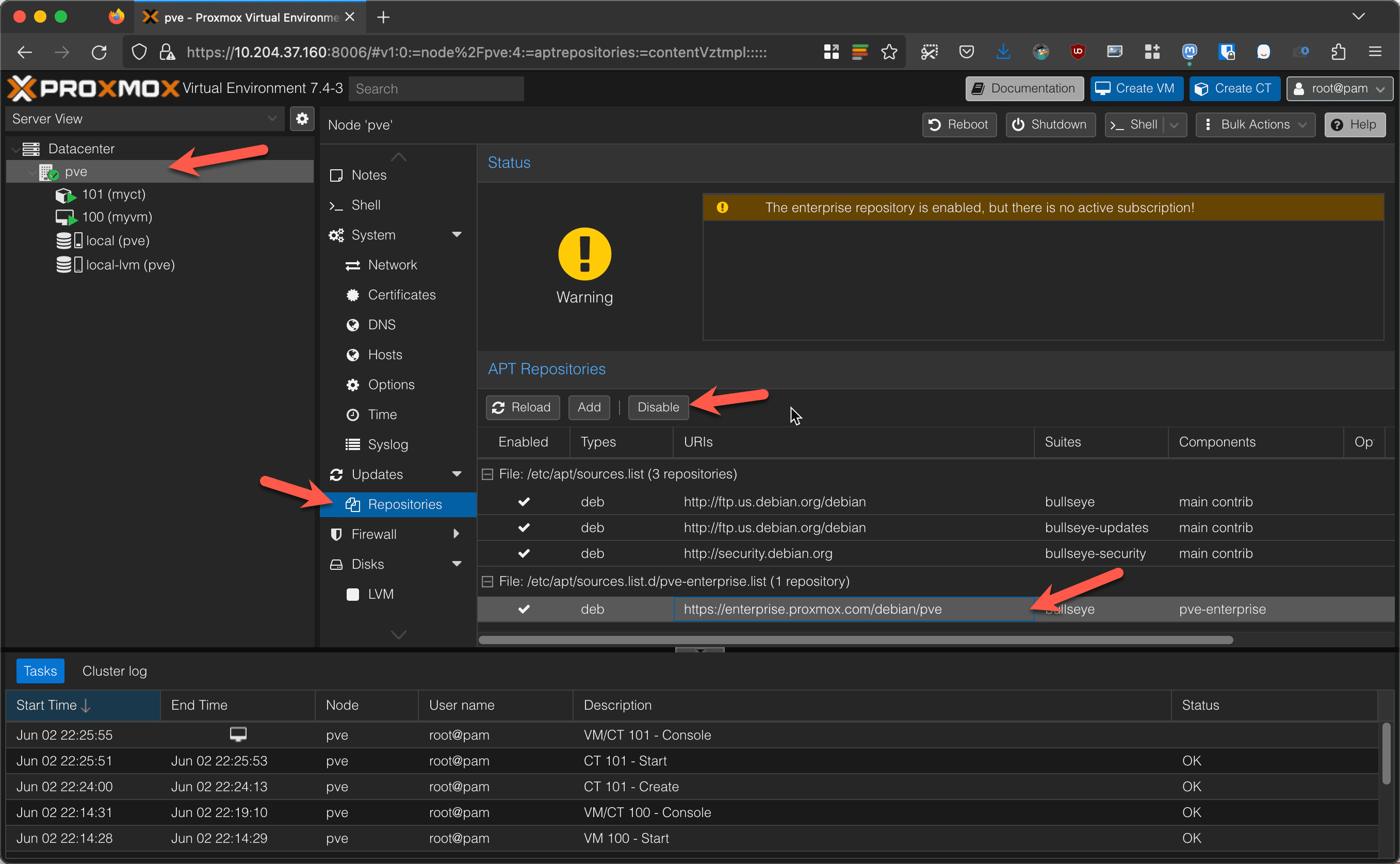Toggle enabled checkmark for bullseye-updates repo
This screenshot has width=1400, height=864.
524,527
